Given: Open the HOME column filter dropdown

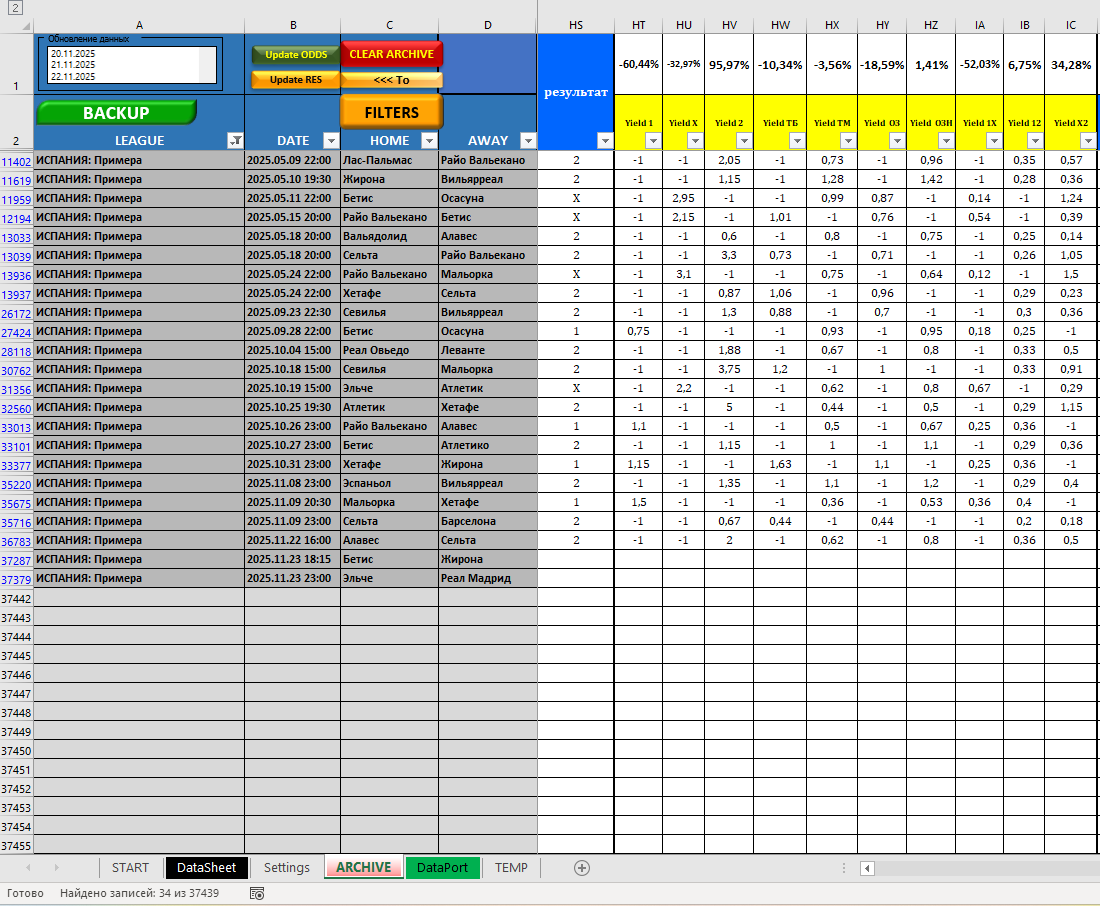Looking at the screenshot, I should 428,141.
